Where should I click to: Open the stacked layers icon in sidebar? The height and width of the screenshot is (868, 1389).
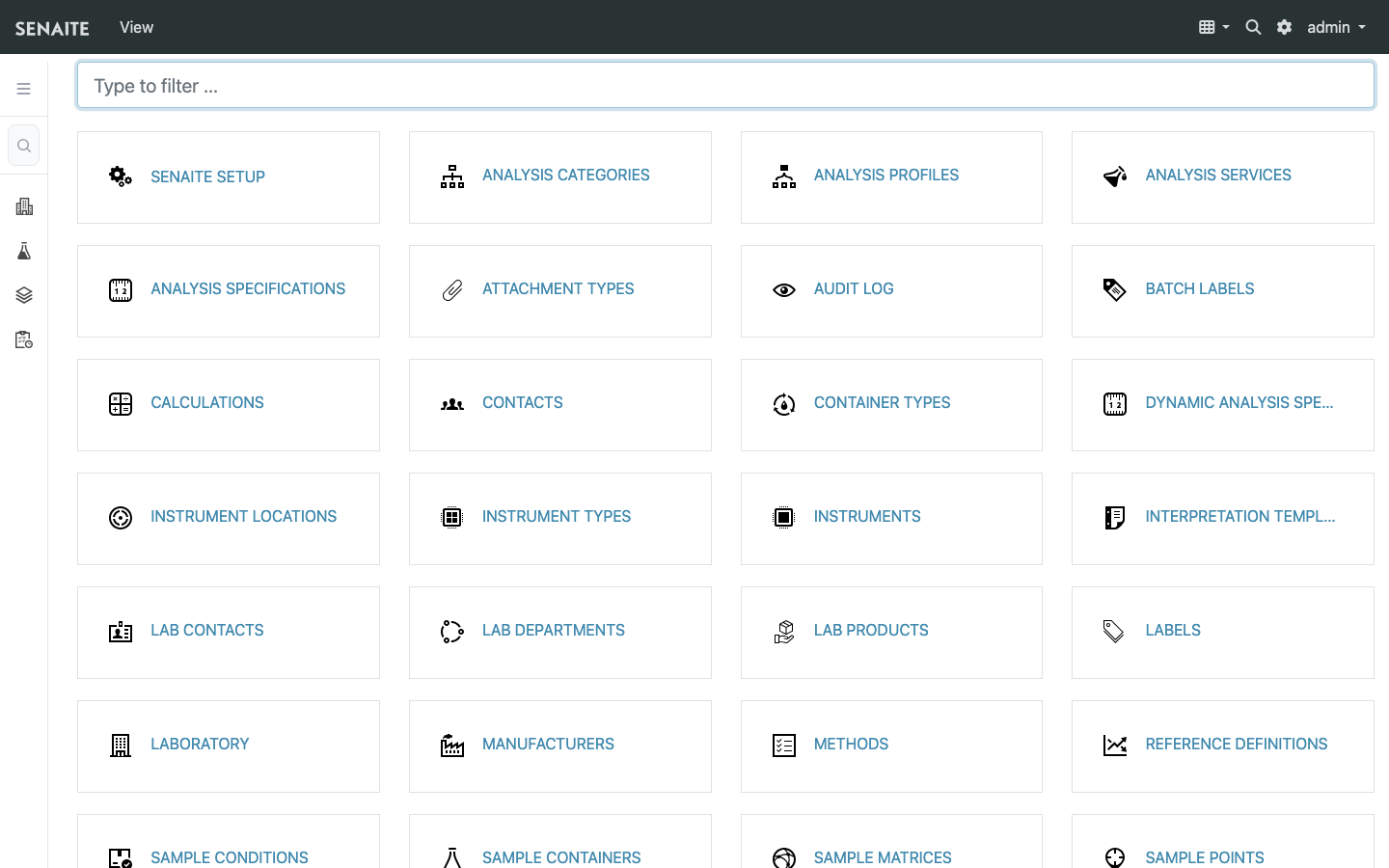tap(24, 295)
